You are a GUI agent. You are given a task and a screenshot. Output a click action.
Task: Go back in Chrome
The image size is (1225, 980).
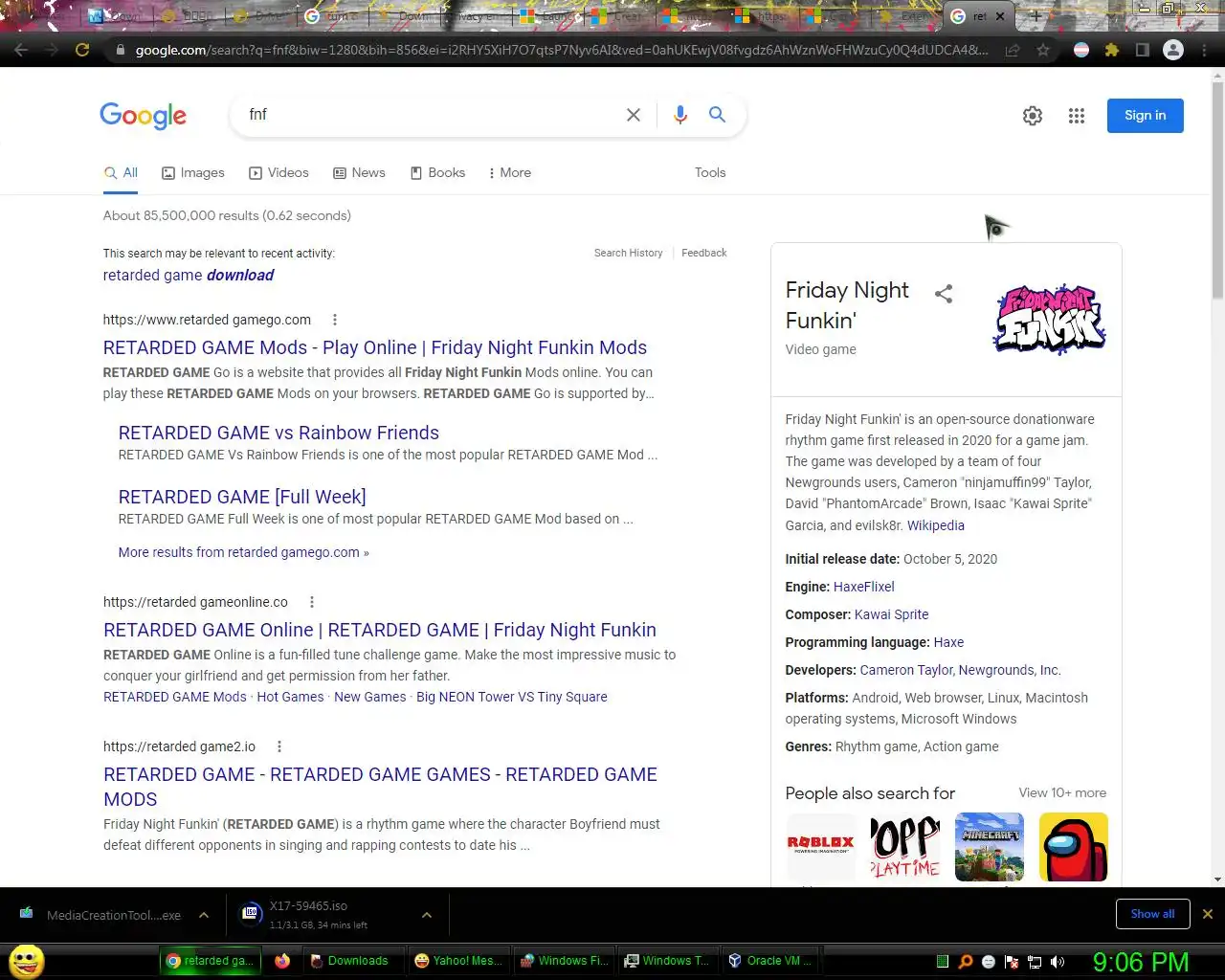click(x=21, y=50)
